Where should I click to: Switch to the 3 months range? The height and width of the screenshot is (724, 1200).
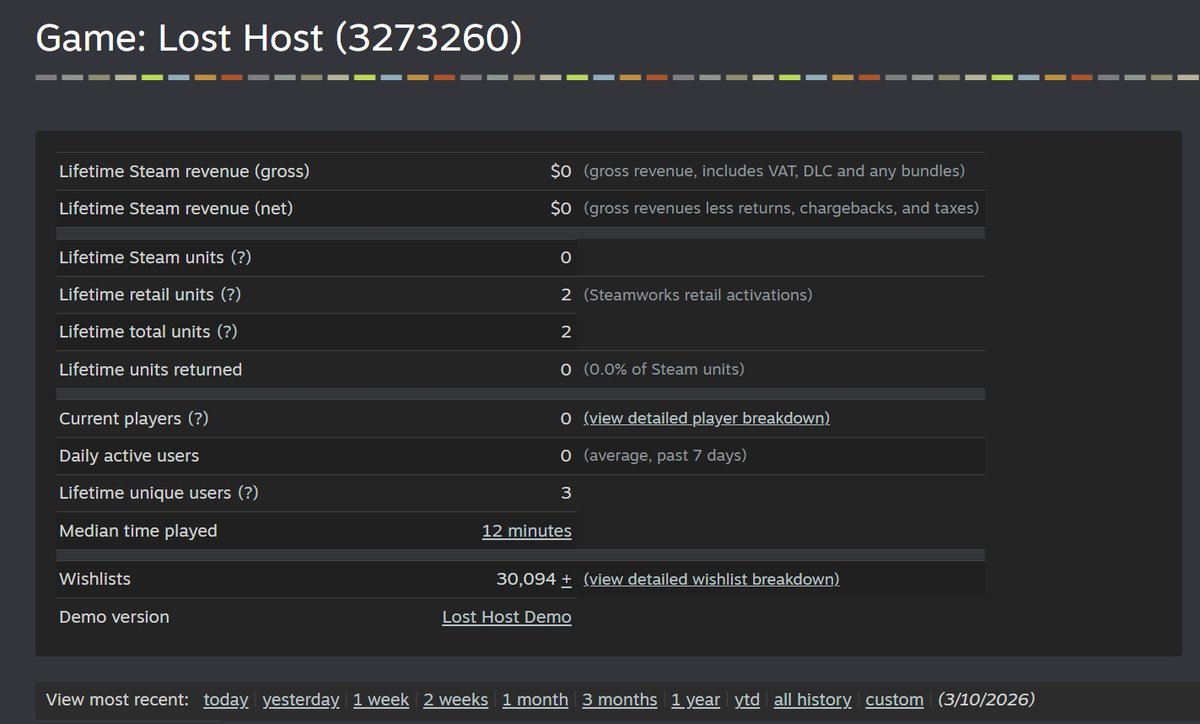click(x=620, y=700)
